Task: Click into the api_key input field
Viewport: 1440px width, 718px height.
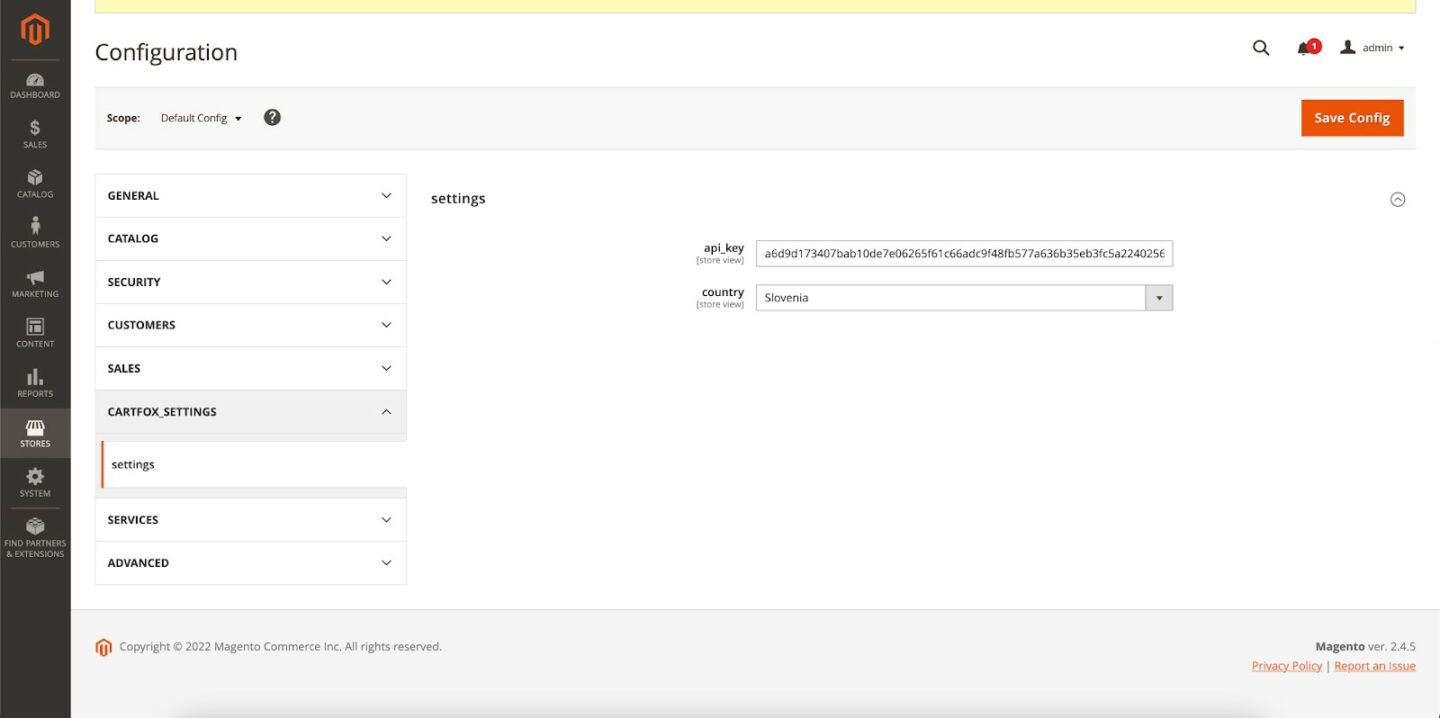Action: coord(963,254)
